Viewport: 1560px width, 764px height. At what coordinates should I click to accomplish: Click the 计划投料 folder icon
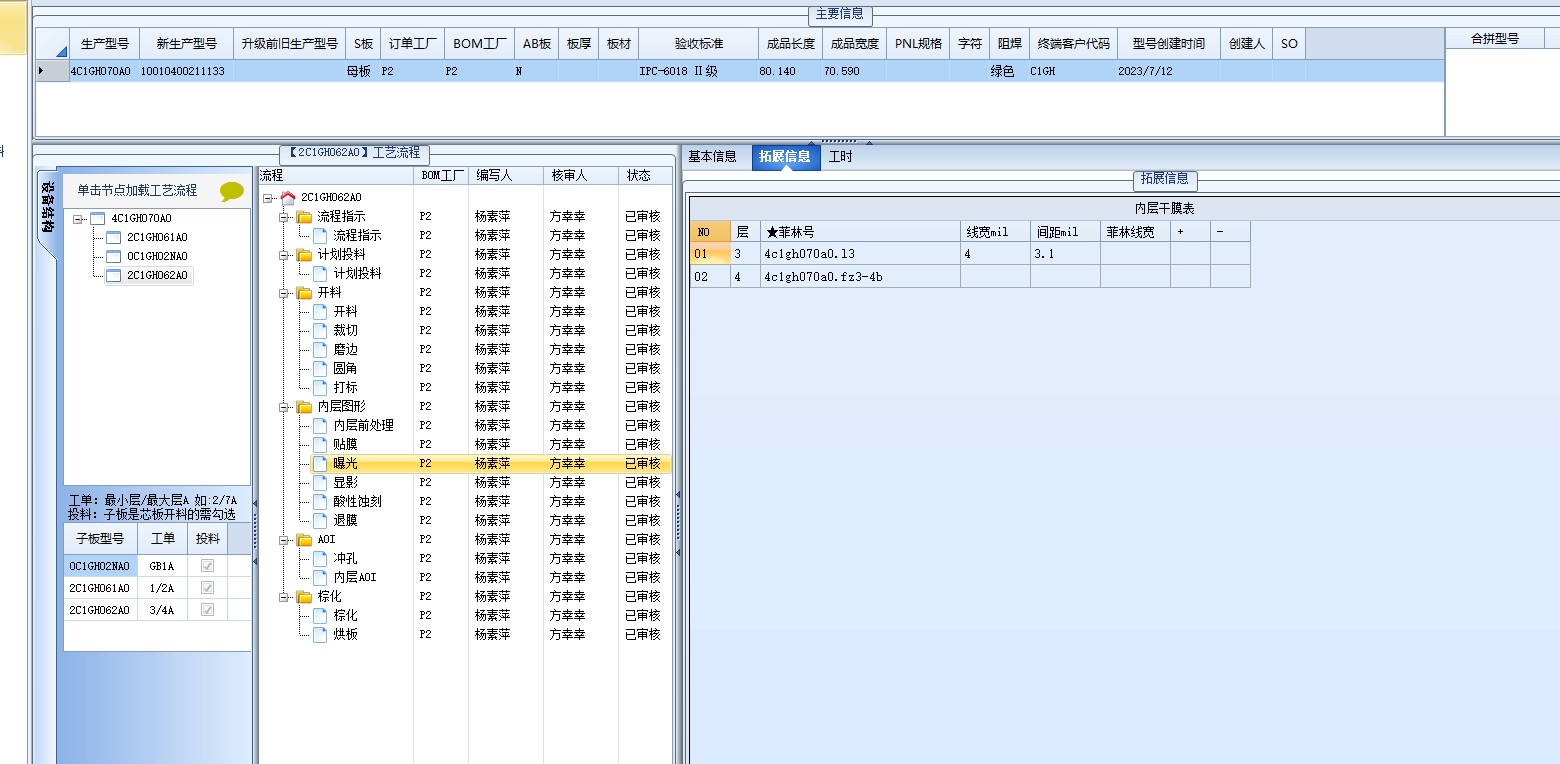pos(304,254)
